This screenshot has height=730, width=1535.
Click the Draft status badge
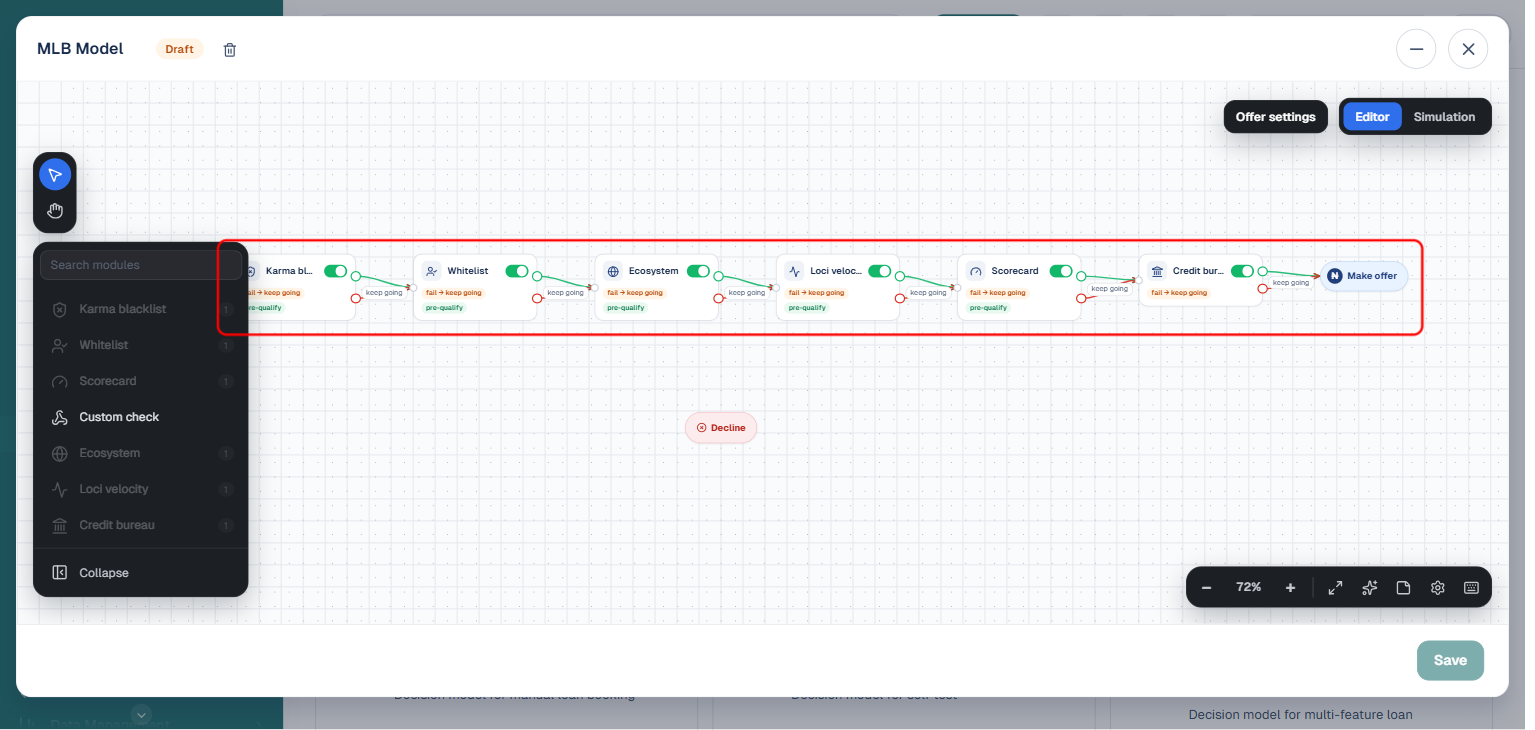pos(179,49)
